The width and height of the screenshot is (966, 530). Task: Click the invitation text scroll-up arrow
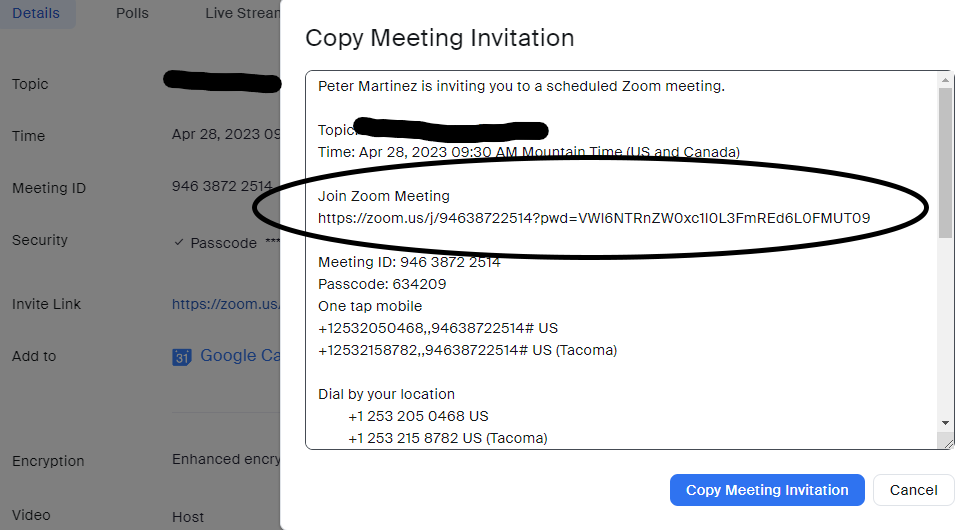pyautogui.click(x=945, y=80)
